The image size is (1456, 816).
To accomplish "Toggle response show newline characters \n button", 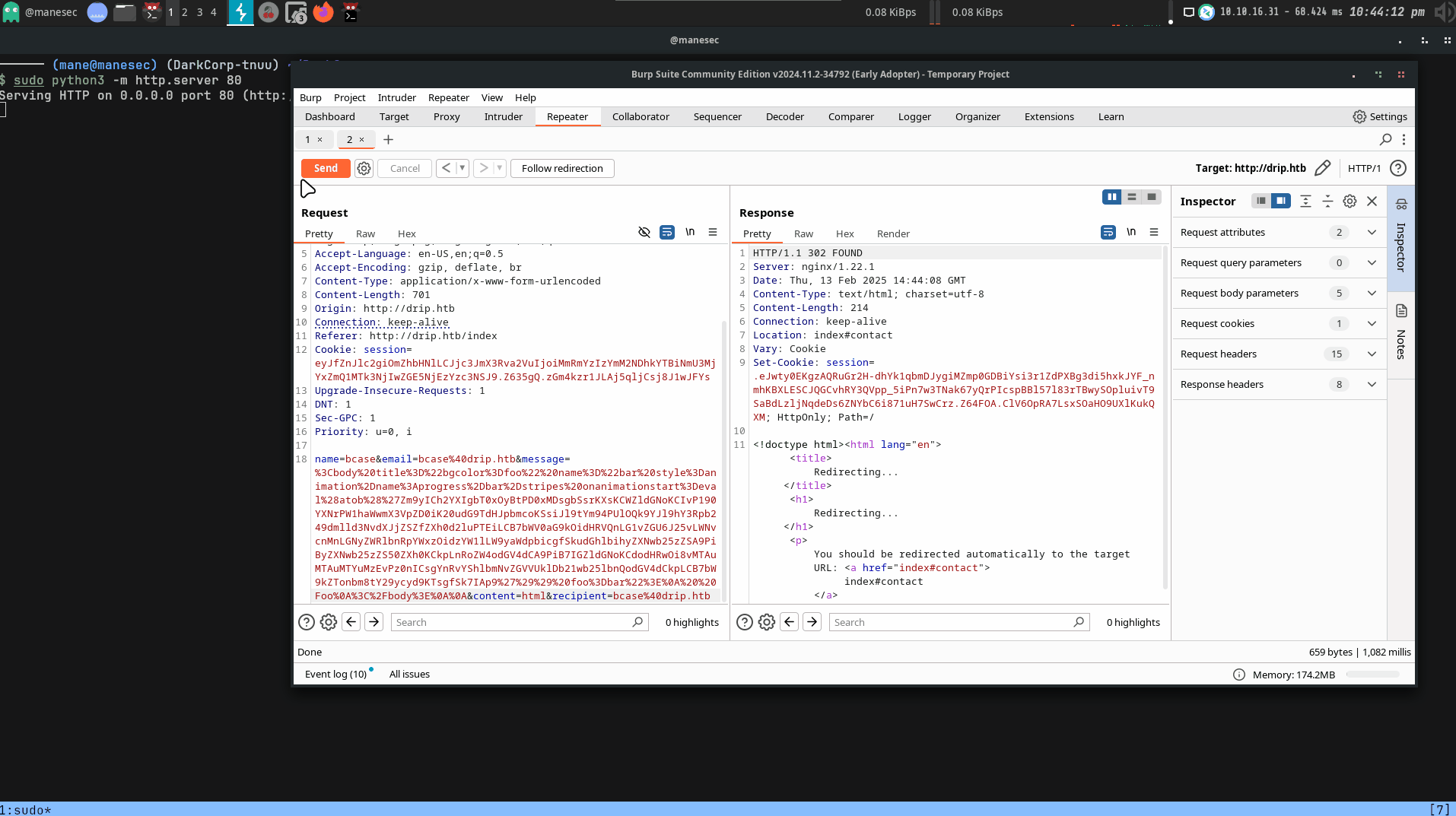I will coord(1131,233).
